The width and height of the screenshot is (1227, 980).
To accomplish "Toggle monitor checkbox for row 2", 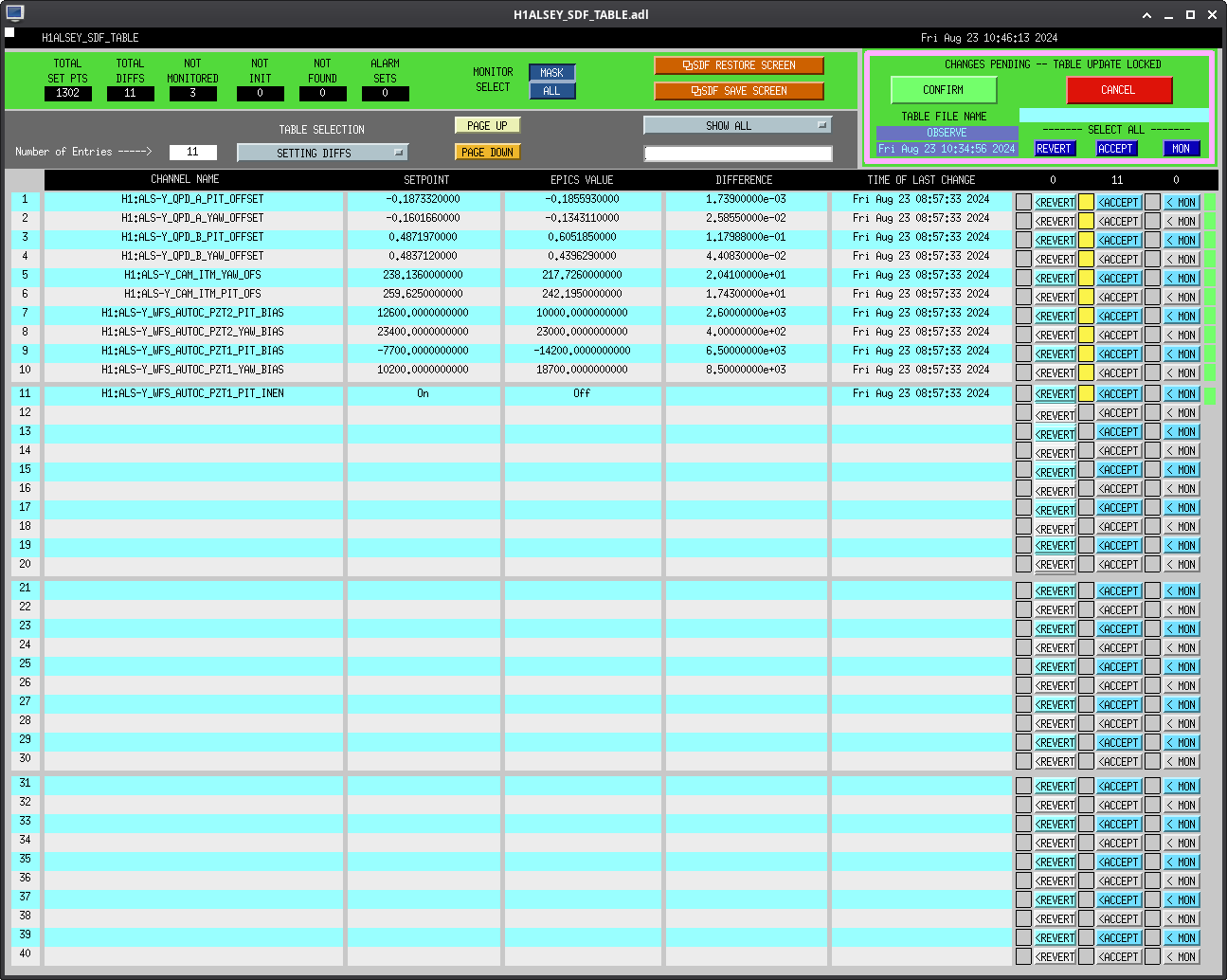I will pos(1152,221).
